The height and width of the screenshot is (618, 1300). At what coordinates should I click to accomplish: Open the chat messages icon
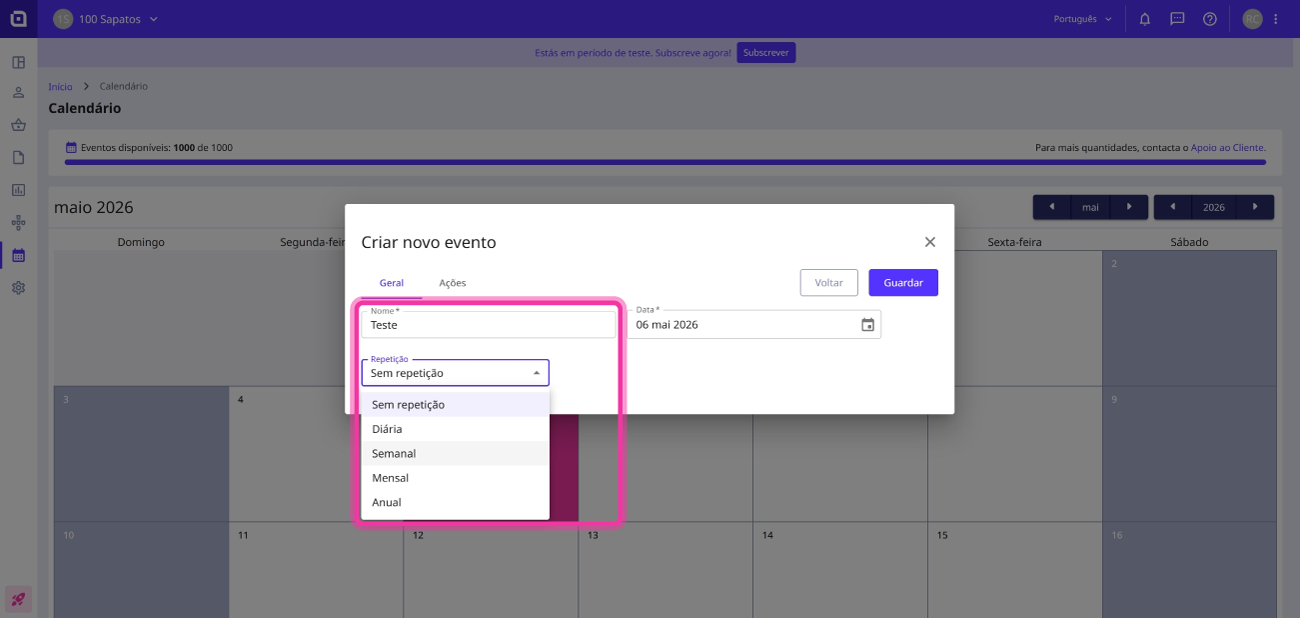(x=1177, y=19)
